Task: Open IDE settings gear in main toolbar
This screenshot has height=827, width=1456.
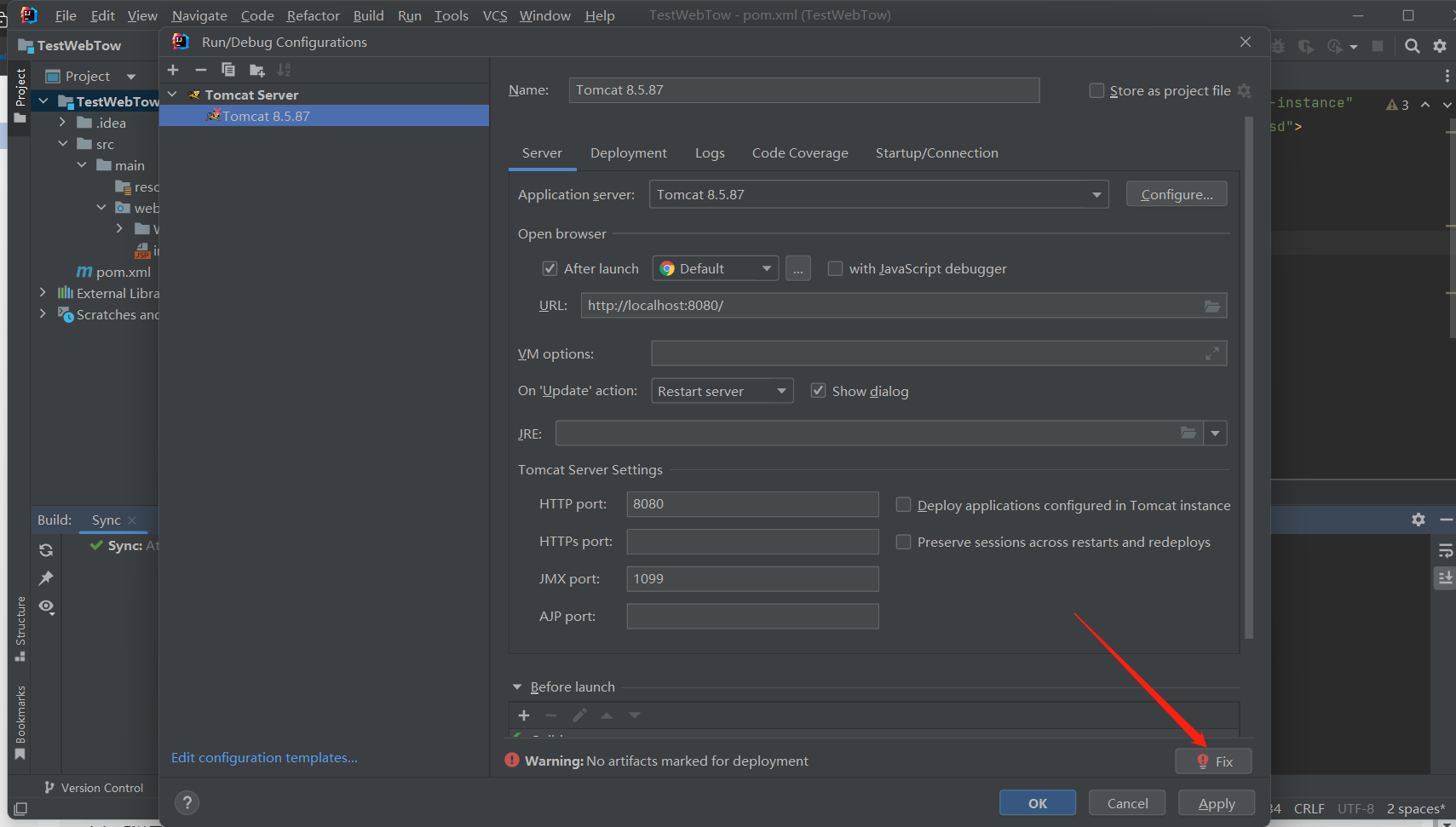Action: click(x=1440, y=46)
